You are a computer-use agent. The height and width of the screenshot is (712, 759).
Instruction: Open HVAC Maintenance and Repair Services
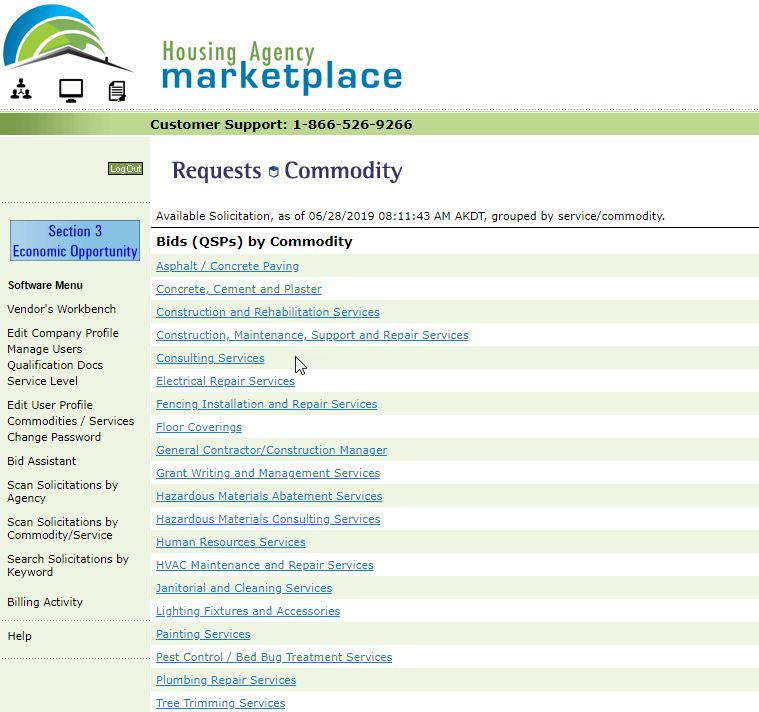pyautogui.click(x=265, y=565)
